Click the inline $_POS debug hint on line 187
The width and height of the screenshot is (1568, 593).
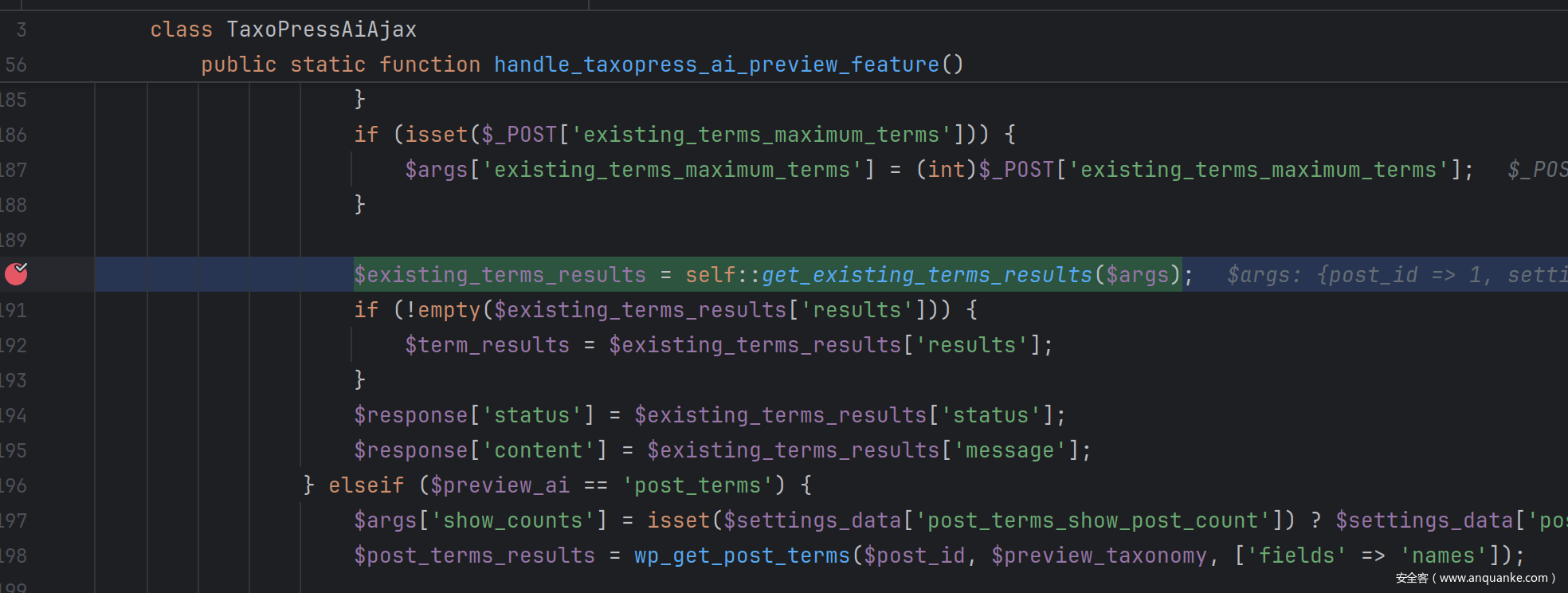pyautogui.click(x=1536, y=170)
